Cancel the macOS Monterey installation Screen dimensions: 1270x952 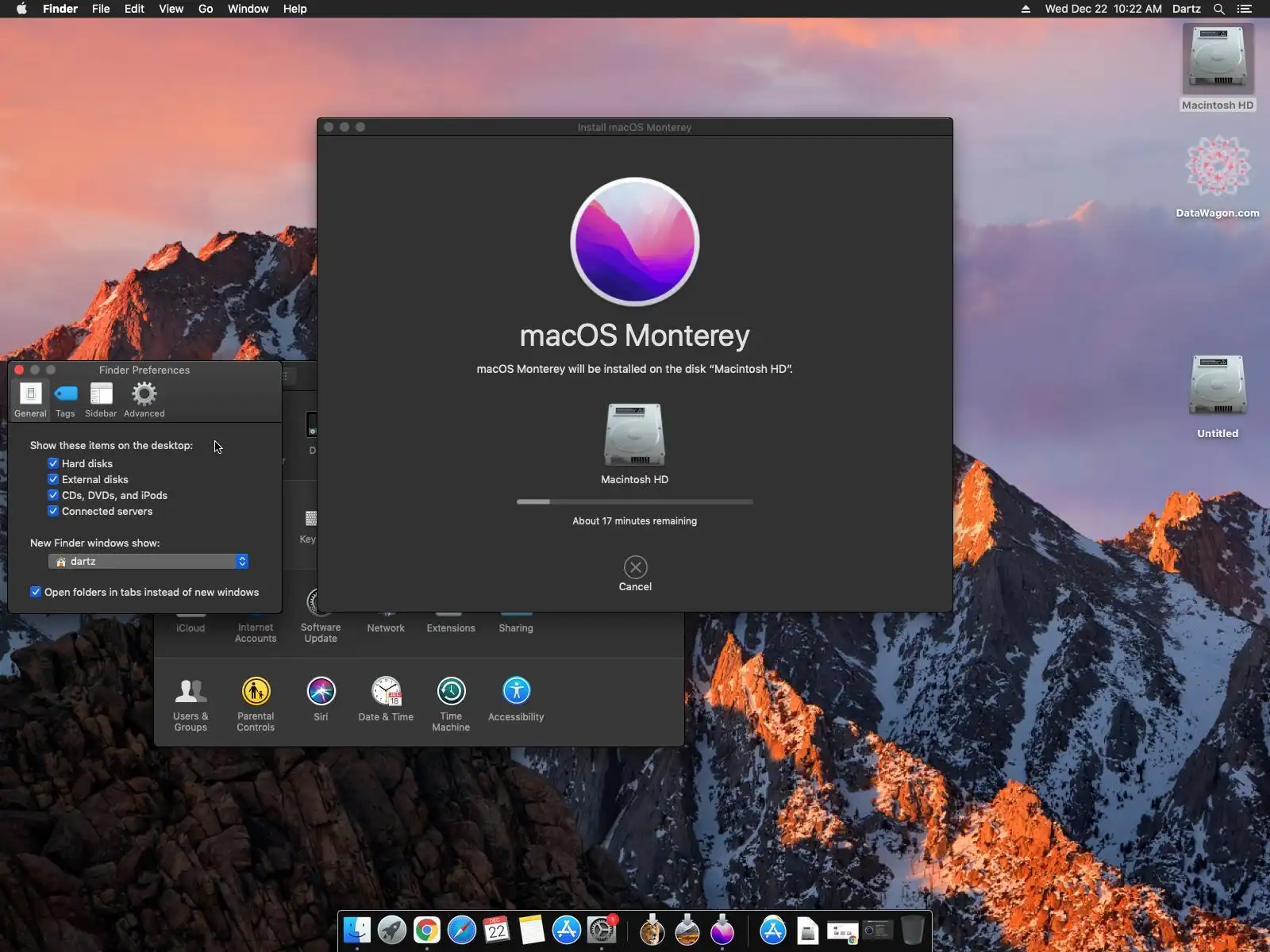coord(635,573)
